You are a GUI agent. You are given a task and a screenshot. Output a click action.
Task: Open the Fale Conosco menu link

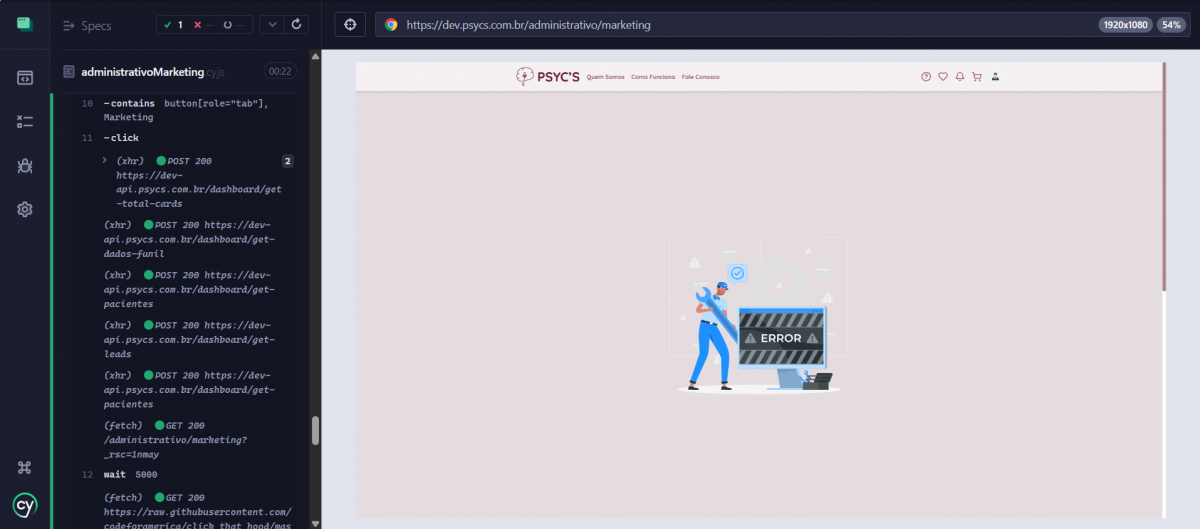[x=700, y=77]
